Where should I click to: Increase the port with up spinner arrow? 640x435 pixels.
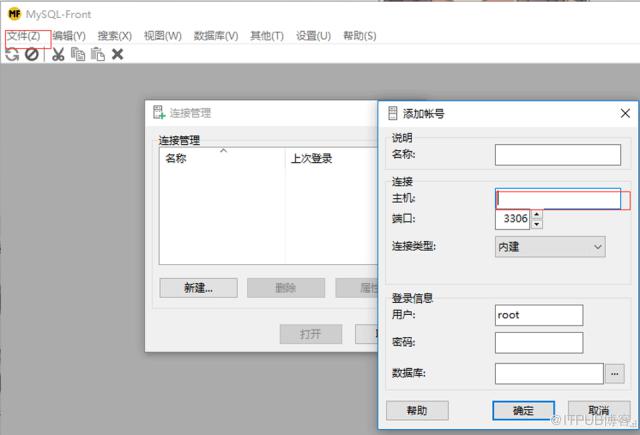point(537,214)
